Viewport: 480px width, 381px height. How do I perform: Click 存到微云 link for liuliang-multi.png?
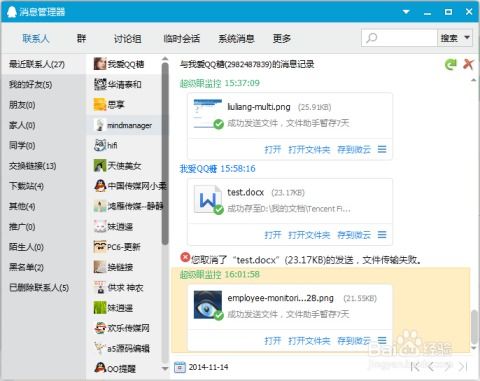[354, 149]
